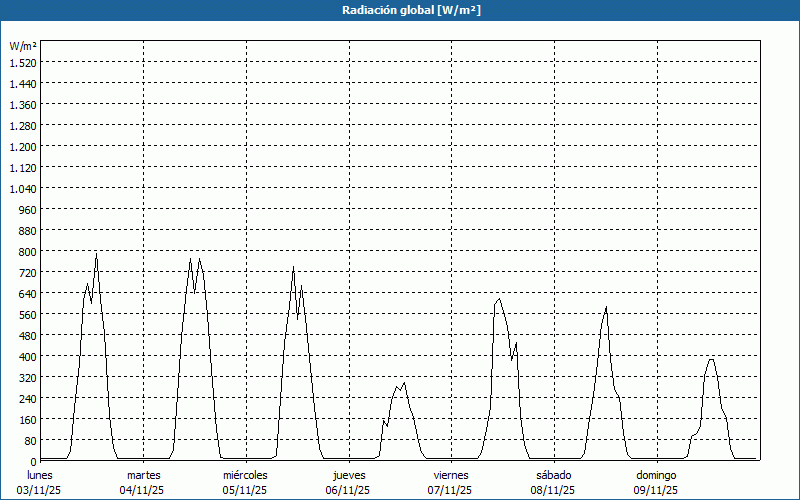Click the 09/11/25 date label
This screenshot has width=800, height=500.
[656, 490]
